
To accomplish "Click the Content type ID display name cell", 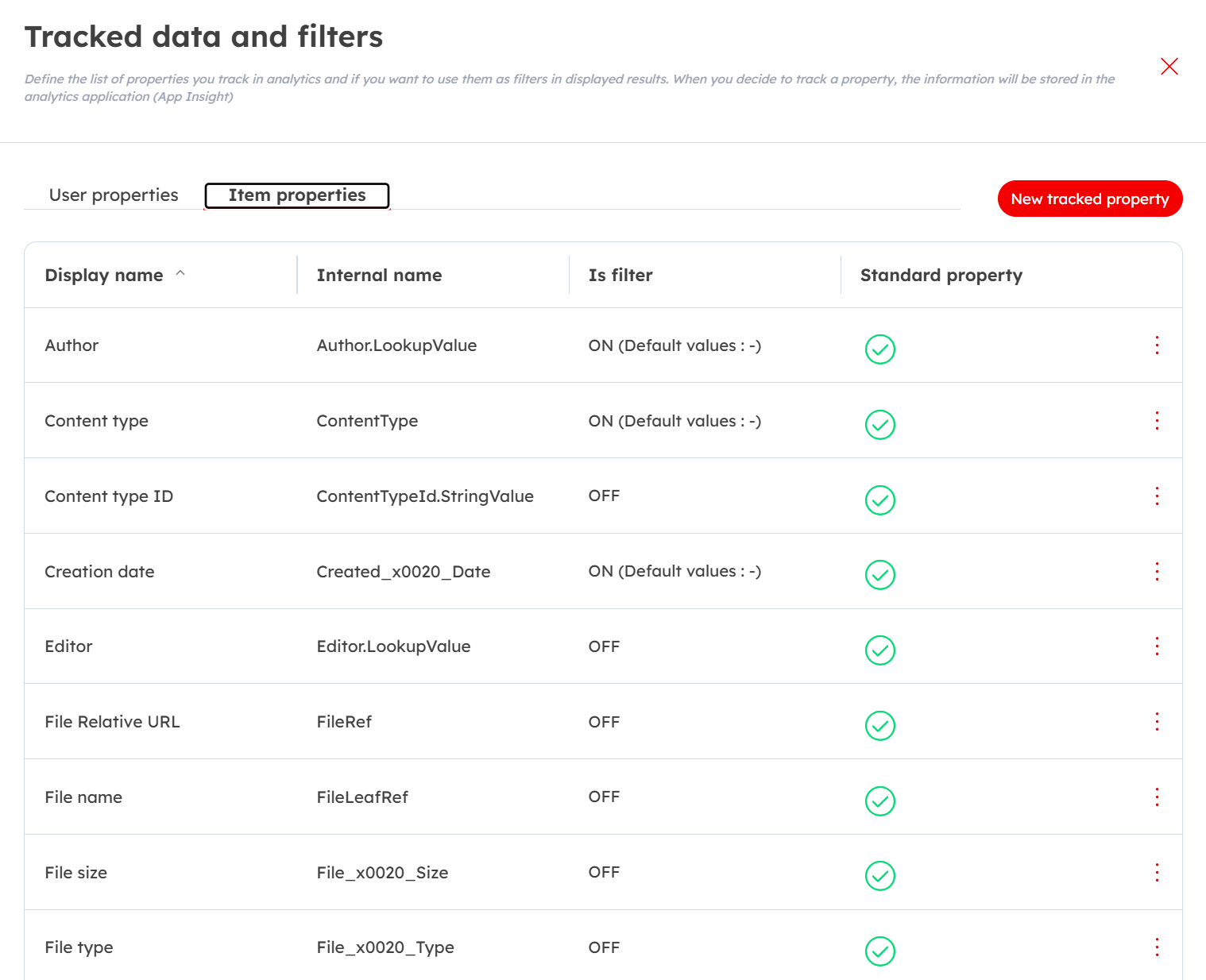I will [109, 496].
